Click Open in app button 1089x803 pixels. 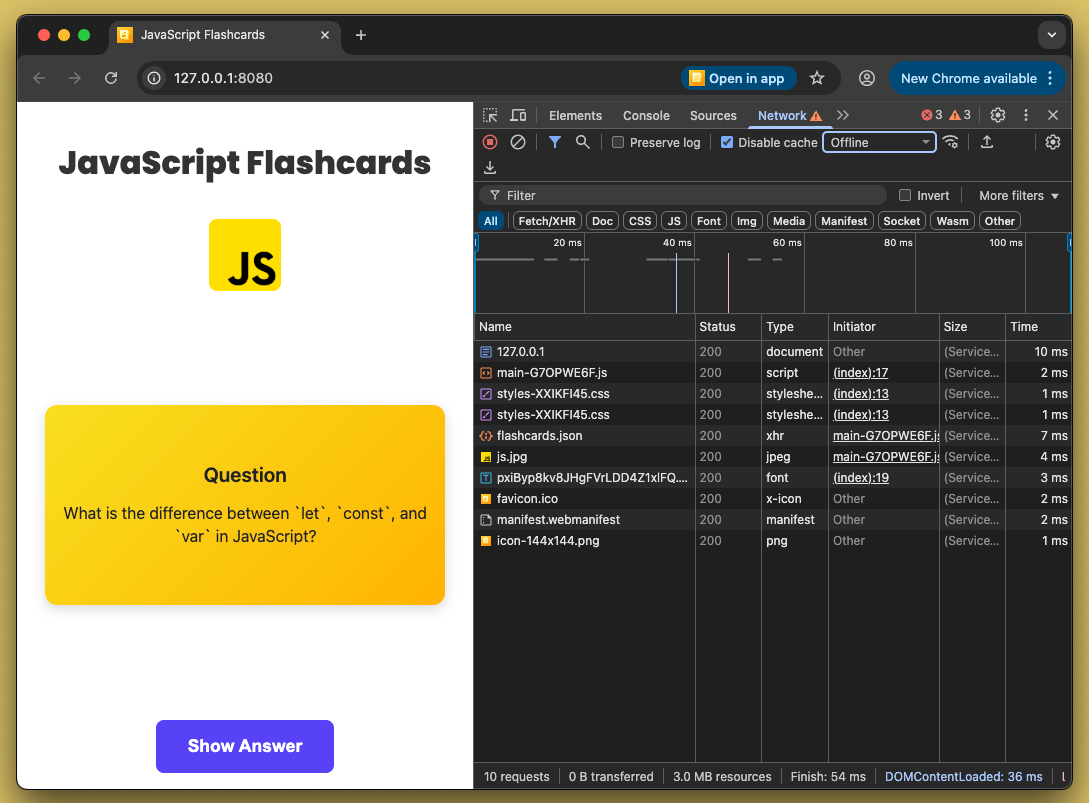[x=738, y=78]
